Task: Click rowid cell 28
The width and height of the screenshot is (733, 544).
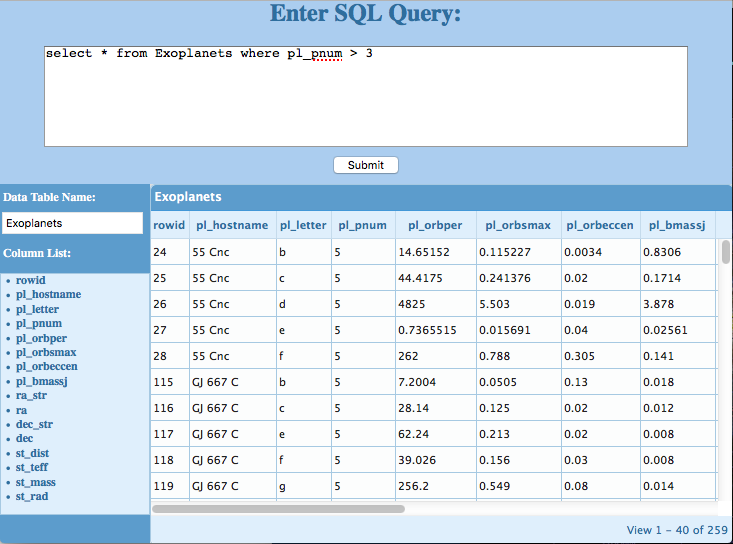Action: pos(170,356)
